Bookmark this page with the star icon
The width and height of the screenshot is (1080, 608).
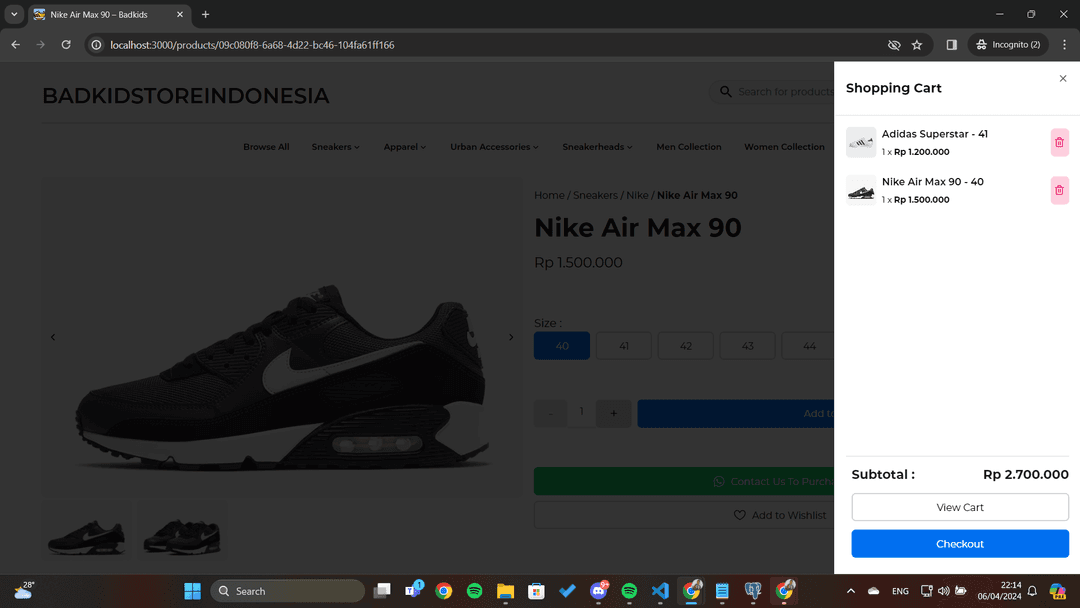tap(917, 45)
